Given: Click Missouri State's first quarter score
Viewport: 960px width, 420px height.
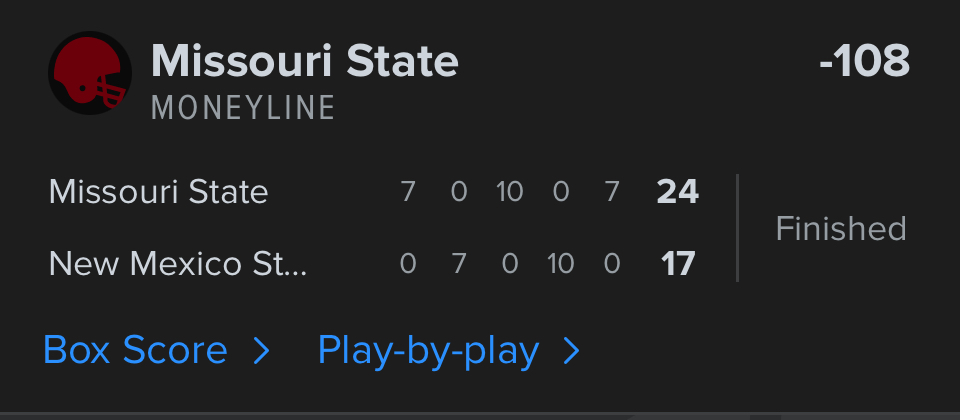Looking at the screenshot, I should (407, 191).
